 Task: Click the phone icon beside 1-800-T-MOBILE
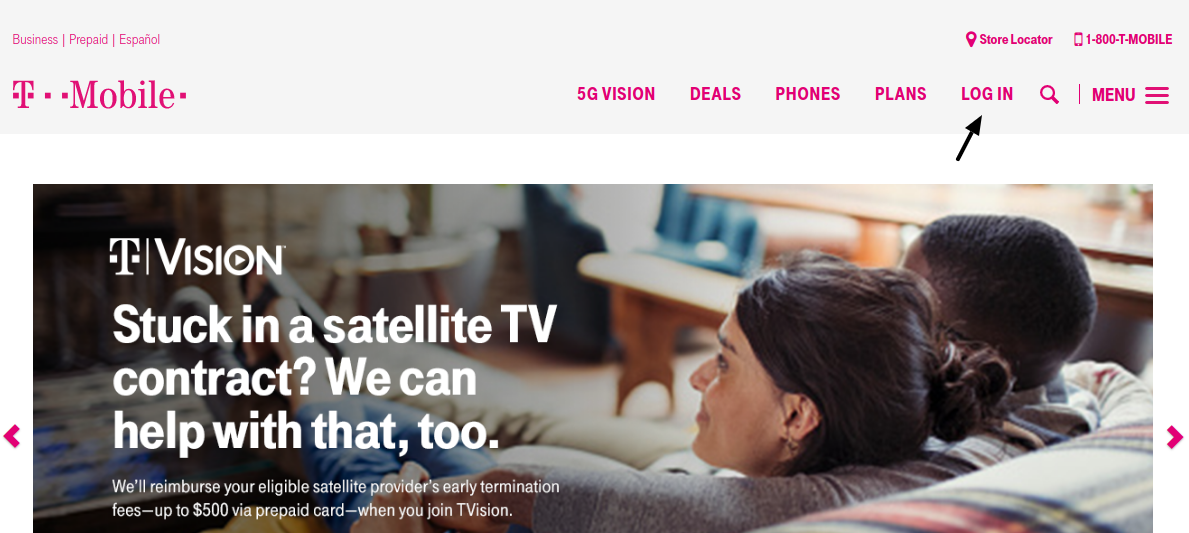(1078, 39)
